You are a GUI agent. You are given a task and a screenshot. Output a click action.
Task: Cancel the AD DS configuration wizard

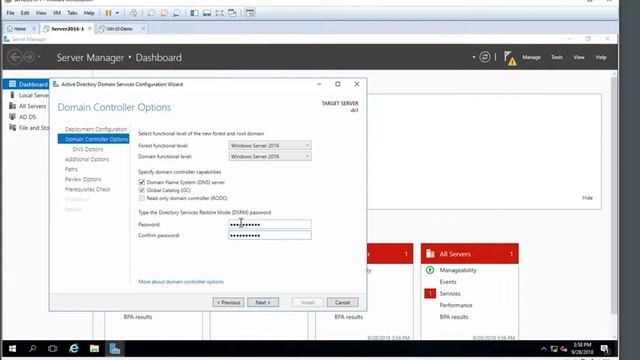pos(342,302)
